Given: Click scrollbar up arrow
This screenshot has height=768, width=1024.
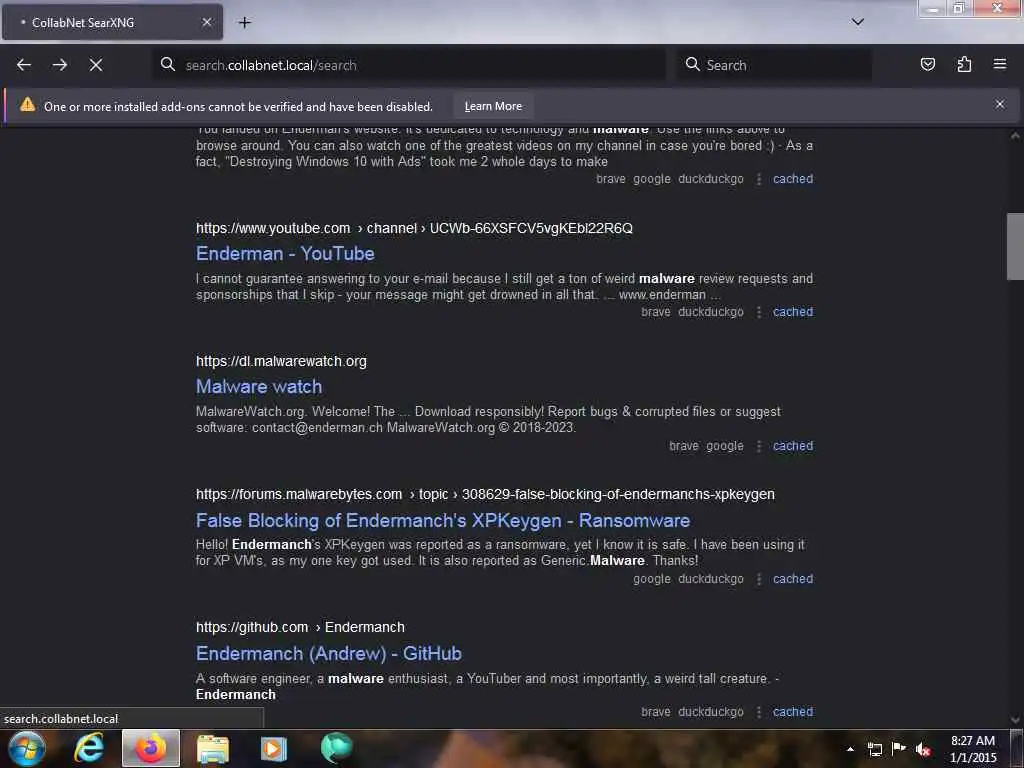Looking at the screenshot, I should [x=1015, y=136].
